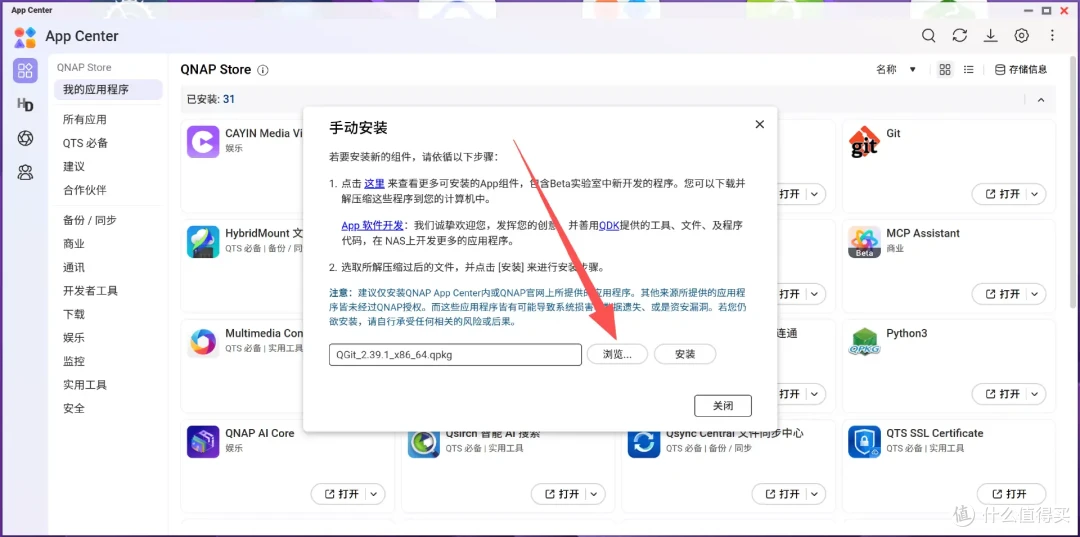Refresh the app list using the refresh icon
This screenshot has width=1080, height=537.
coord(959,36)
